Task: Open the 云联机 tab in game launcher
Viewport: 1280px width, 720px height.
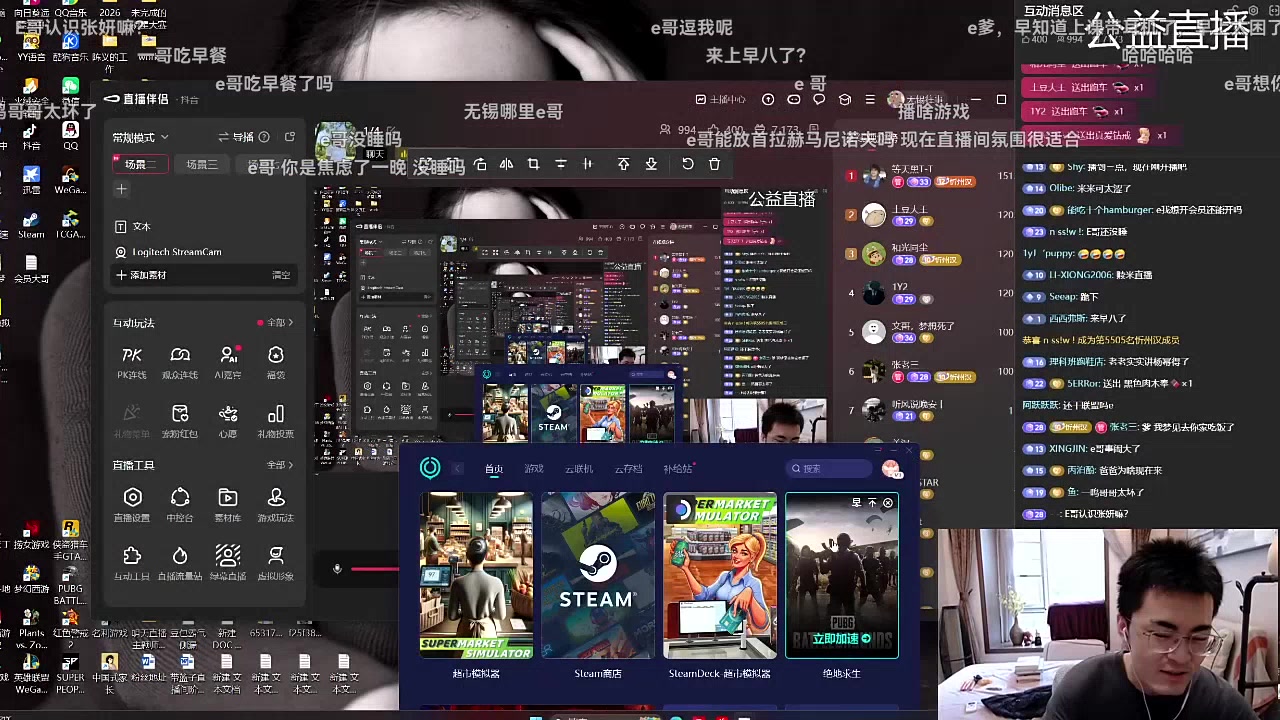Action: [579, 469]
